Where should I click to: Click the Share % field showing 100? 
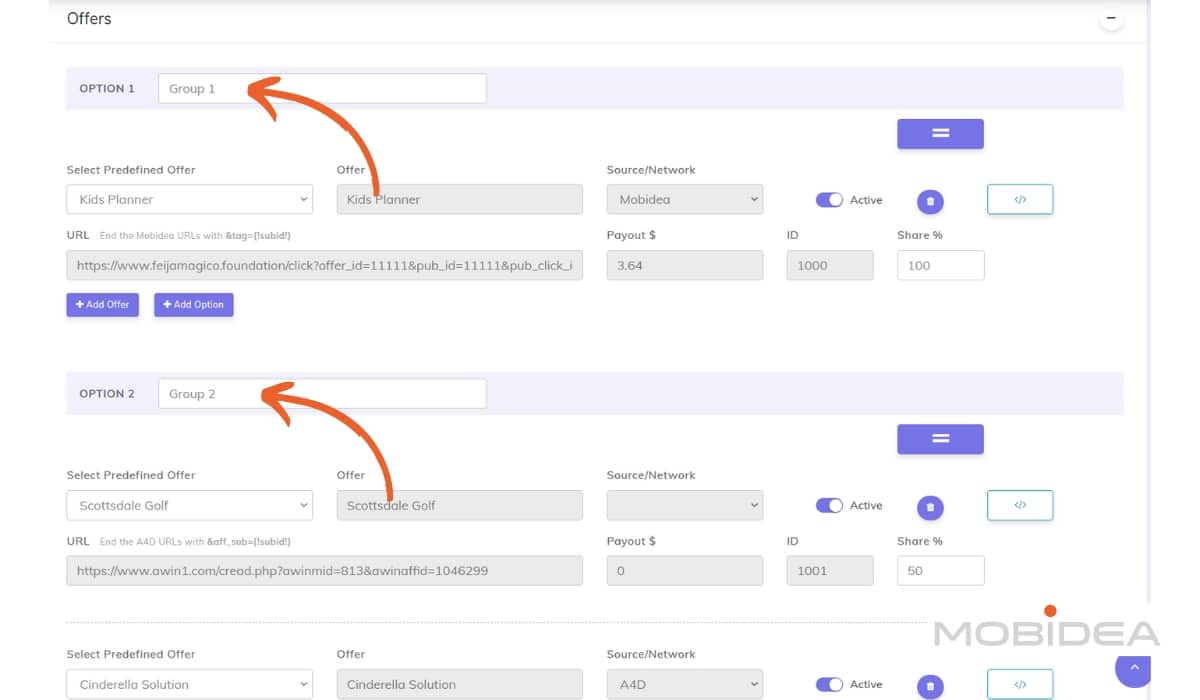click(941, 265)
